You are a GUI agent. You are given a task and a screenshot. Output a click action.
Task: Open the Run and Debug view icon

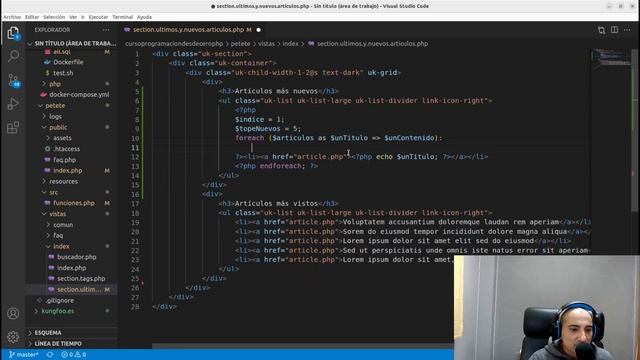point(13,104)
